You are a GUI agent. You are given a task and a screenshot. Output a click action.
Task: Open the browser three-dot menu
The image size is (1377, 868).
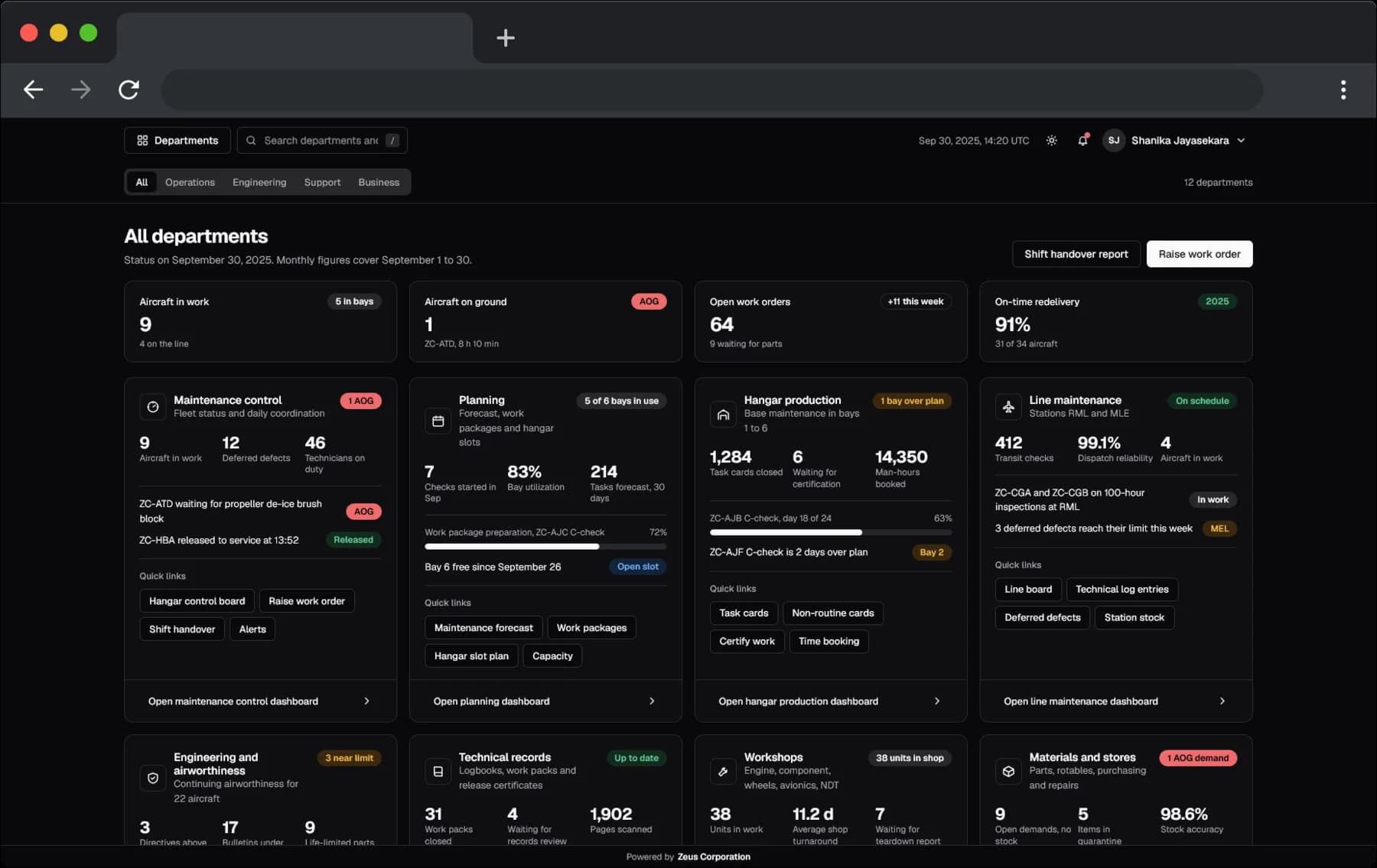[1343, 89]
